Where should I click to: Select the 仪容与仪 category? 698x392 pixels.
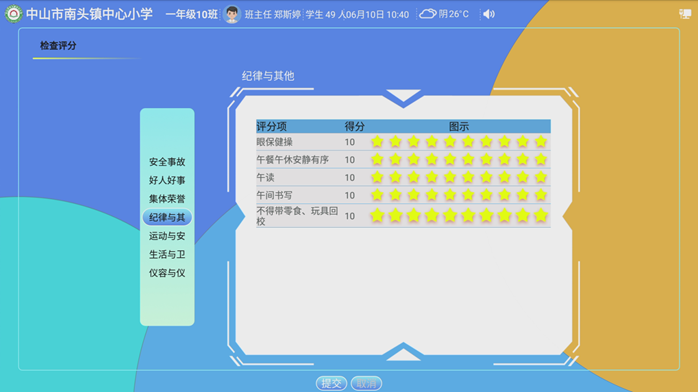pos(167,273)
